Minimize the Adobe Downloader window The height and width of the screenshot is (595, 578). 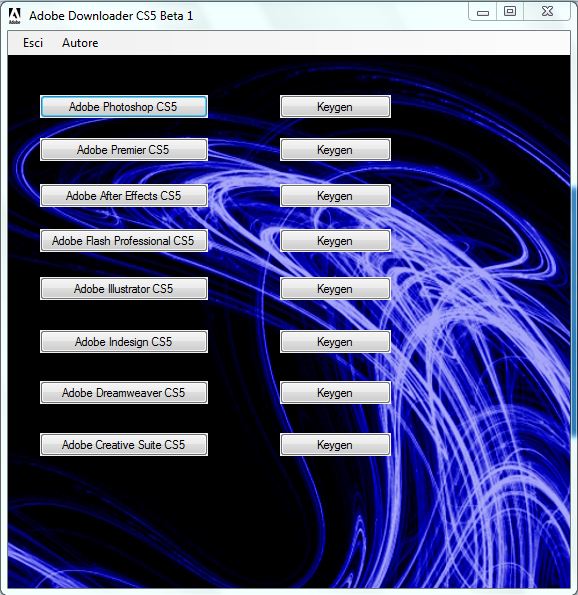482,12
